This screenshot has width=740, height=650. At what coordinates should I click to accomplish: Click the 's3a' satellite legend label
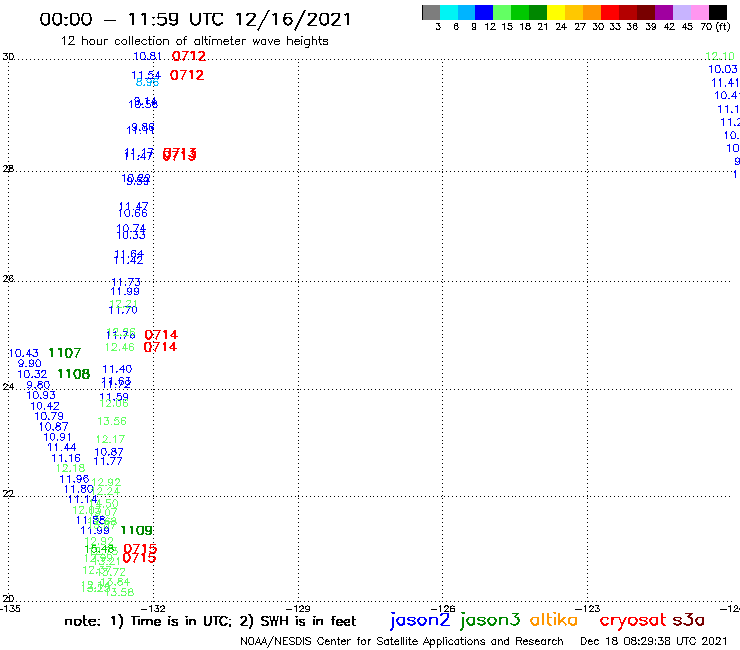pyautogui.click(x=689, y=620)
